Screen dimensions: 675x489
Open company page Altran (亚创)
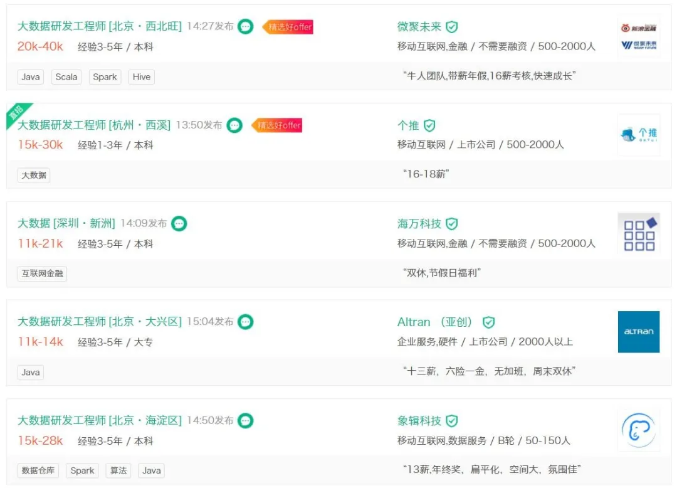point(435,322)
